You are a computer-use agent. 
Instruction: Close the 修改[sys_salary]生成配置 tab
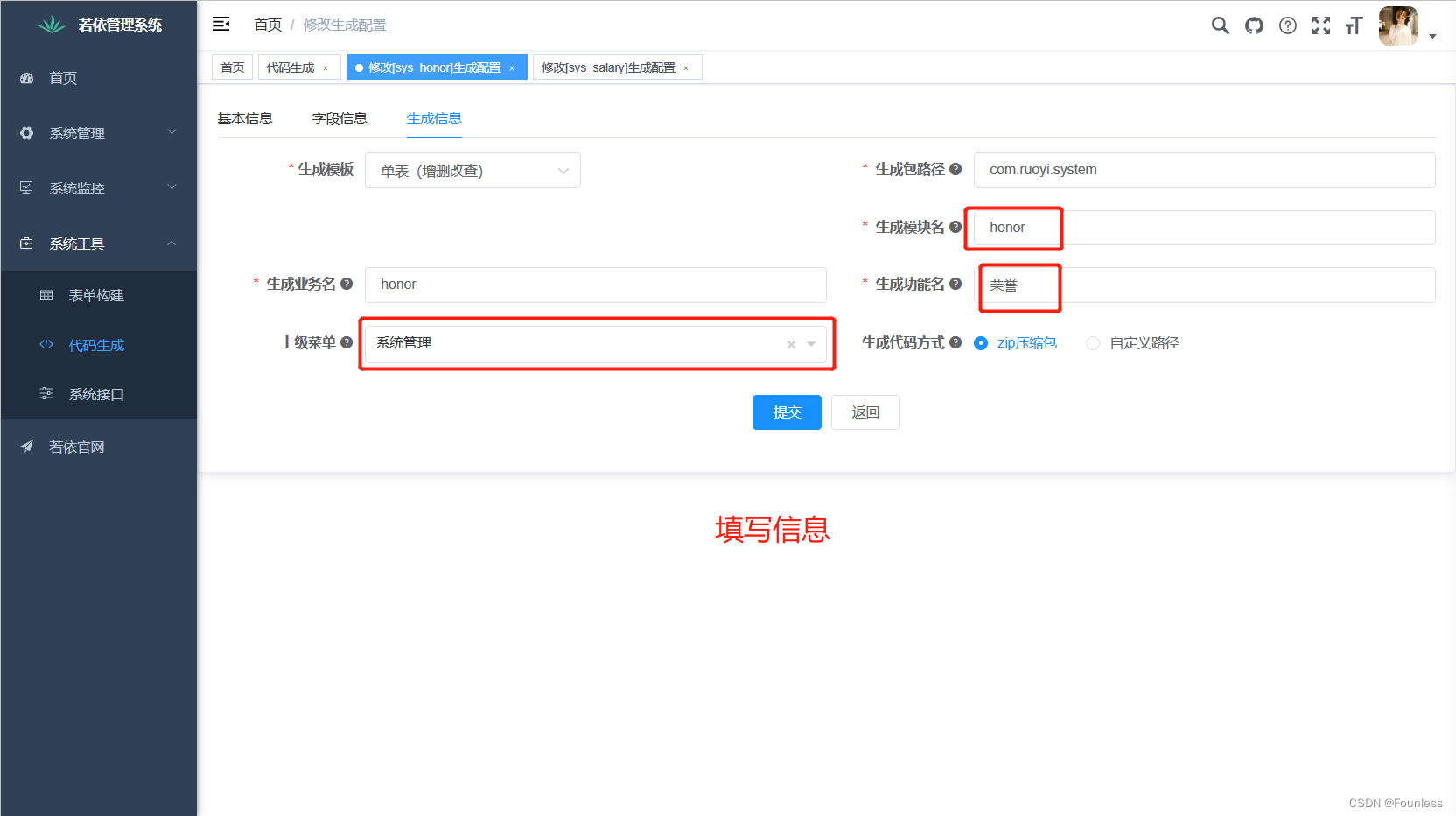pos(686,68)
